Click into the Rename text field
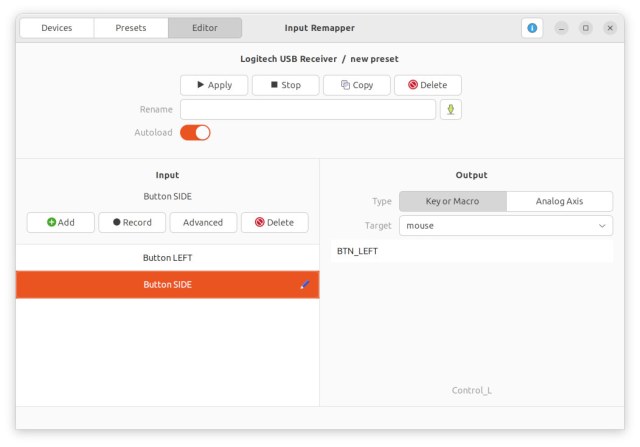Viewport: 640px width, 447px height. coord(308,109)
